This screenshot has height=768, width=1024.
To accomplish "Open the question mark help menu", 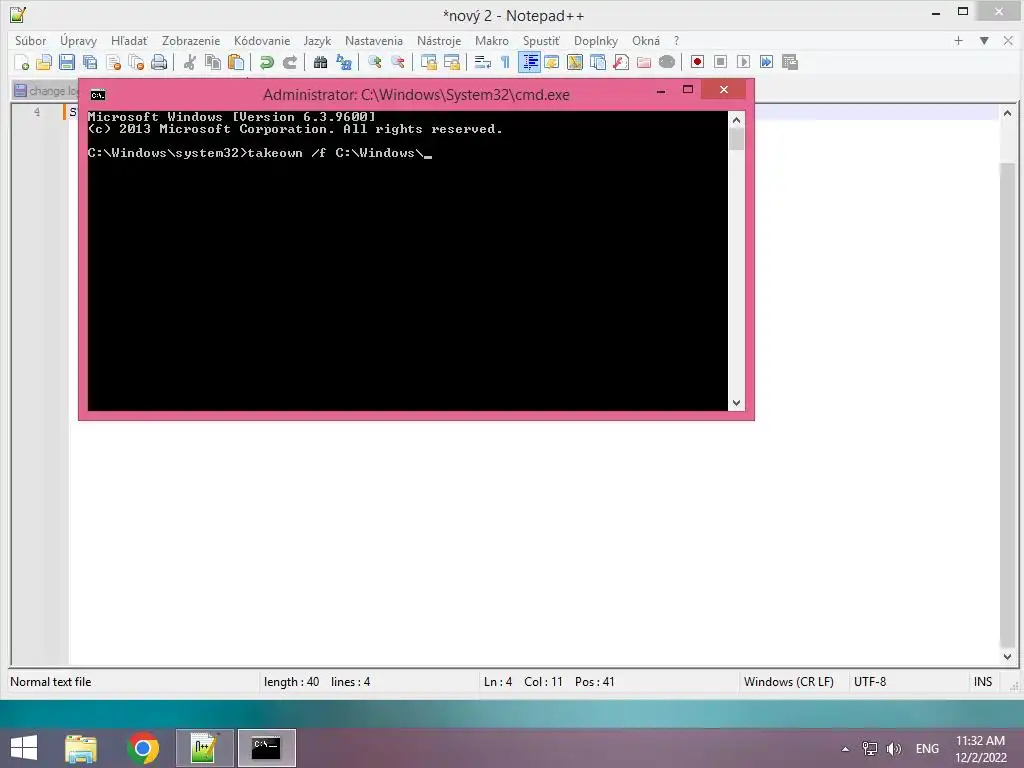I will pyautogui.click(x=677, y=40).
